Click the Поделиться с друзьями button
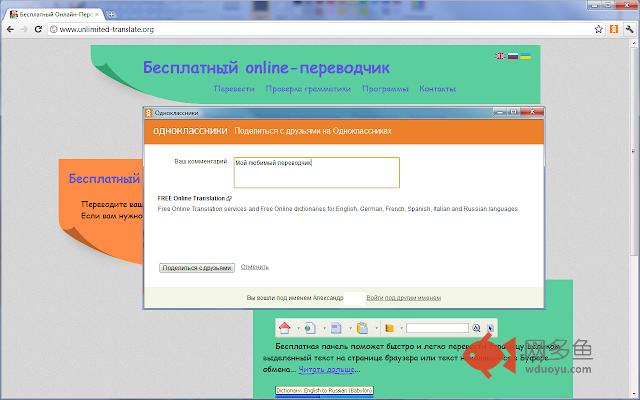The image size is (640, 400). coord(197,268)
